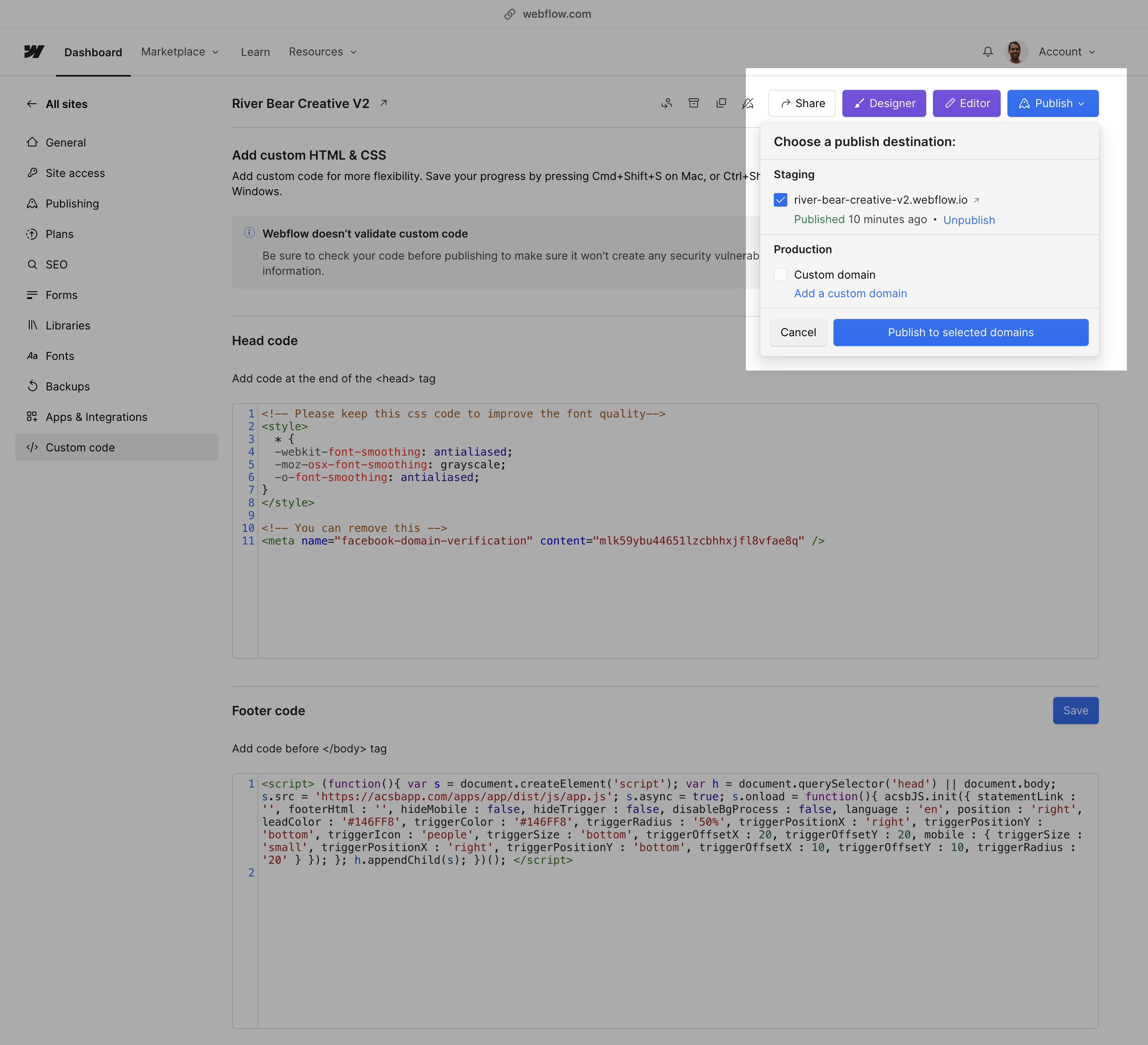The width and height of the screenshot is (1148, 1045).
Task: Click Publish to selected domains
Action: coord(960,332)
